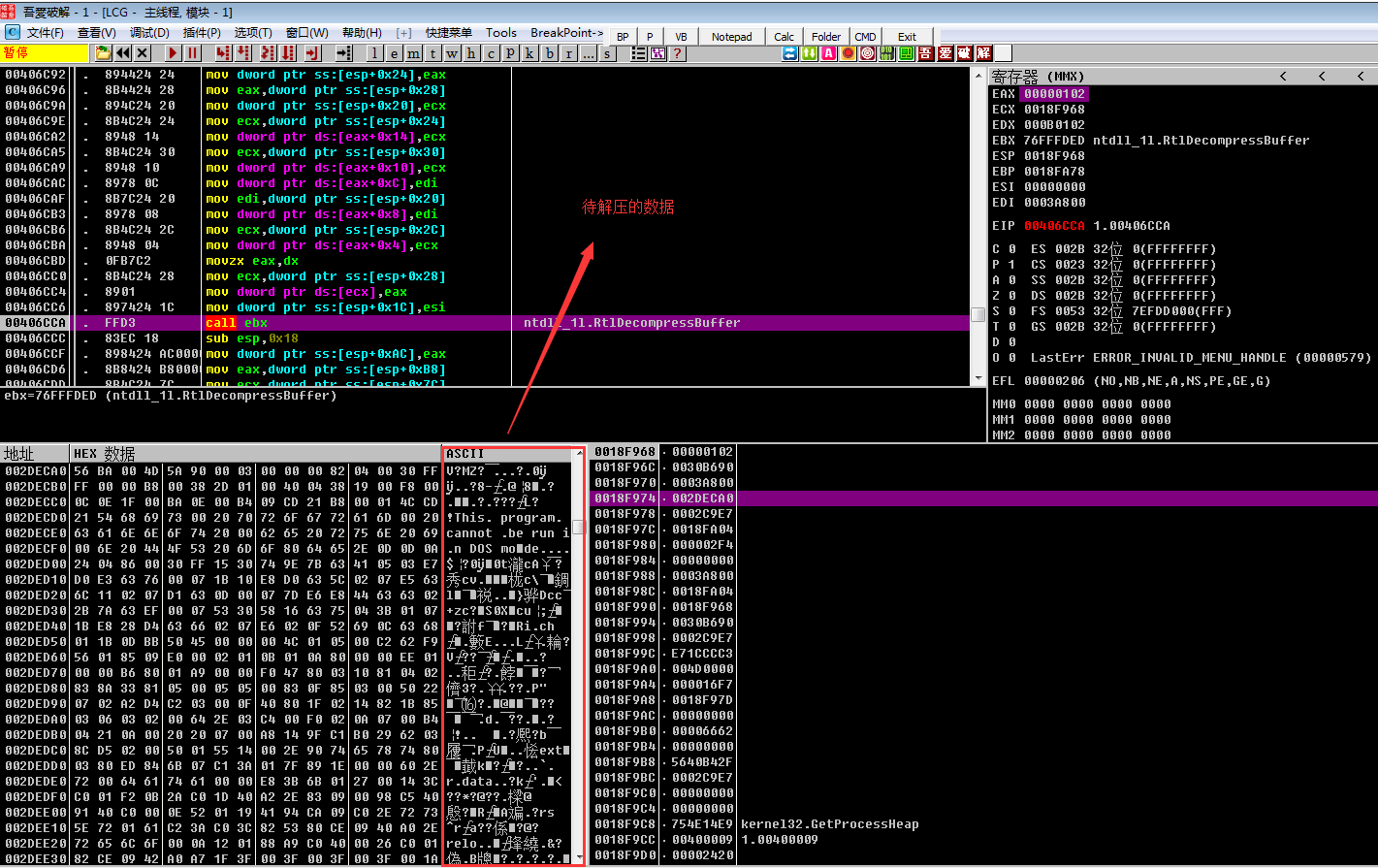
Task: Open the Tools menu
Action: (x=501, y=33)
